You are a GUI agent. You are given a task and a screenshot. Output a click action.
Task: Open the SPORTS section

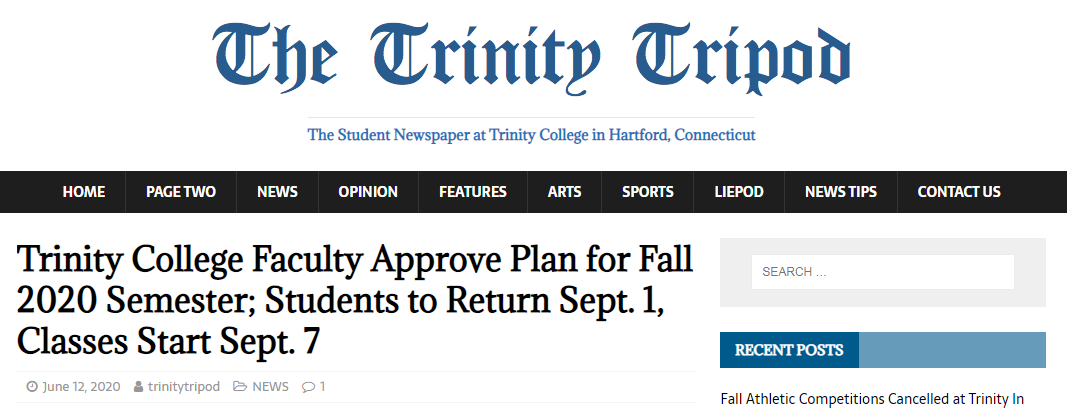[x=648, y=192]
